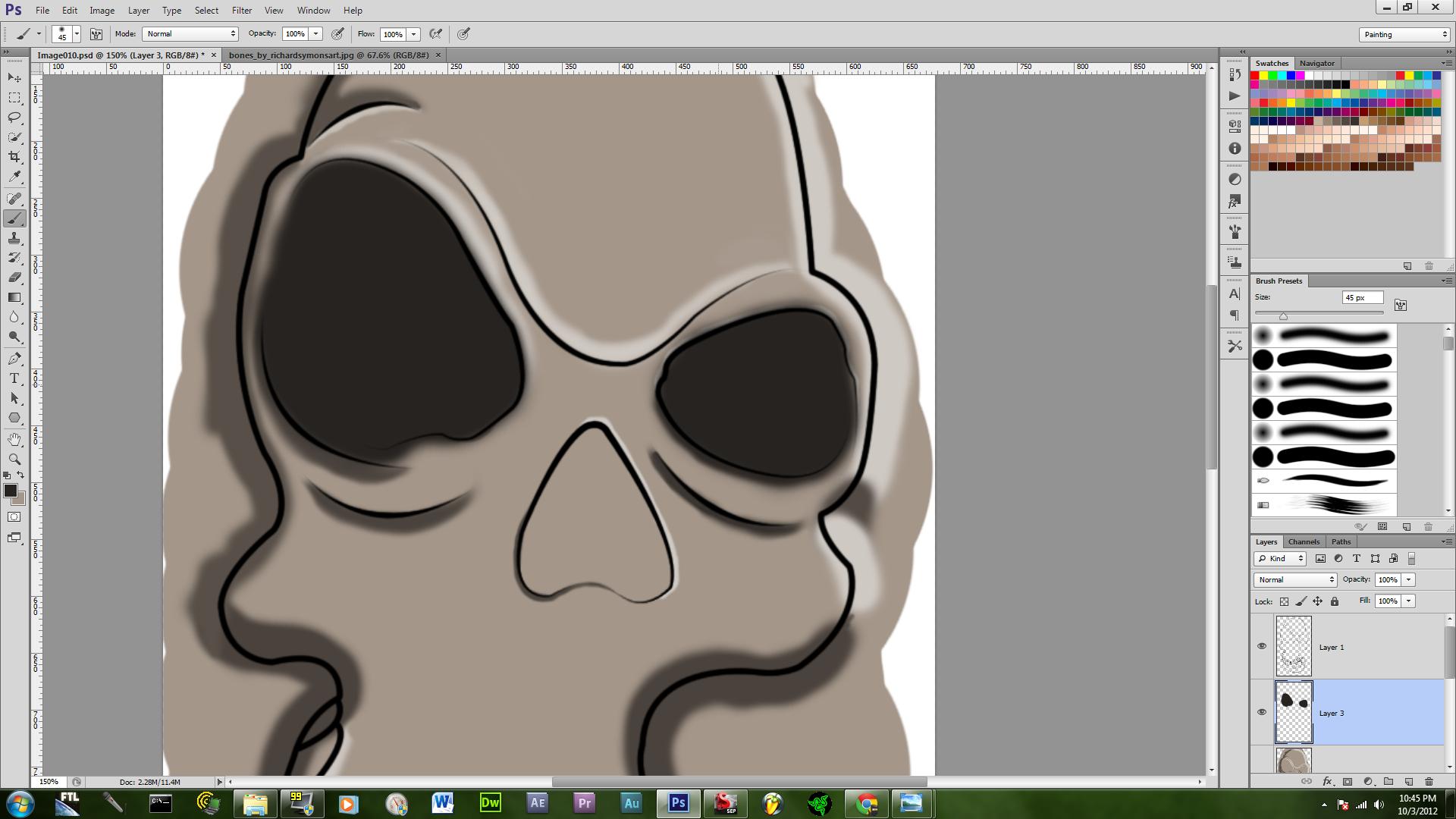
Task: Select the Hand tool
Action: (x=14, y=440)
